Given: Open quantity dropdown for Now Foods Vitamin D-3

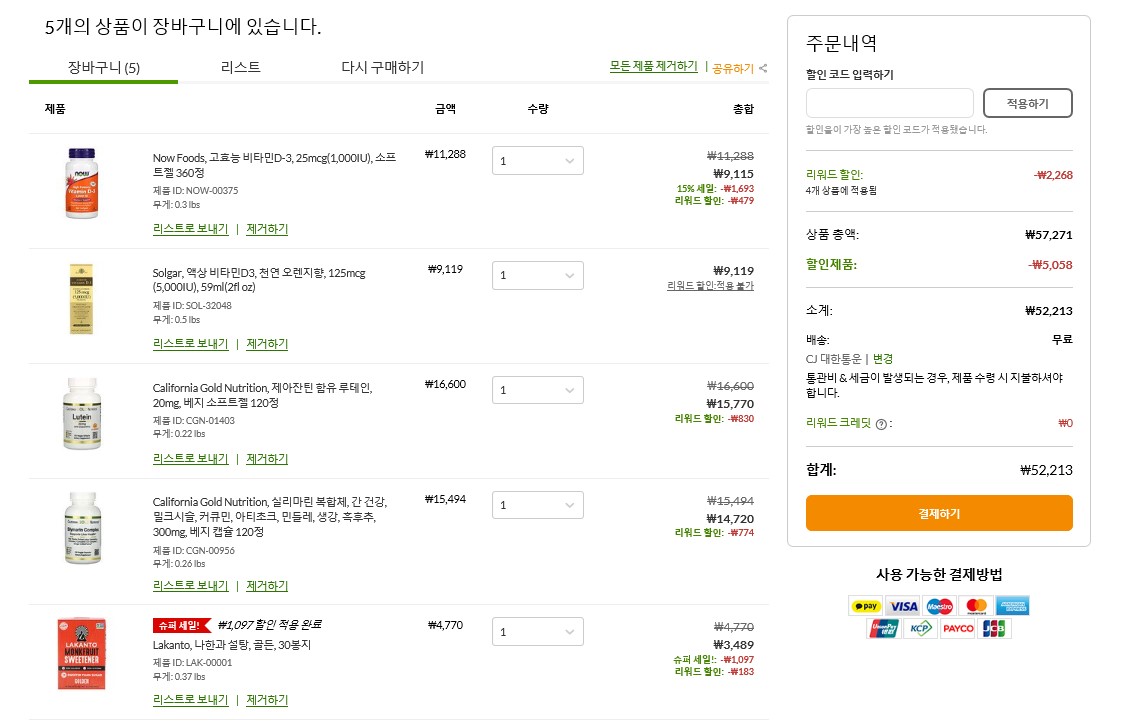Looking at the screenshot, I should click(x=537, y=160).
